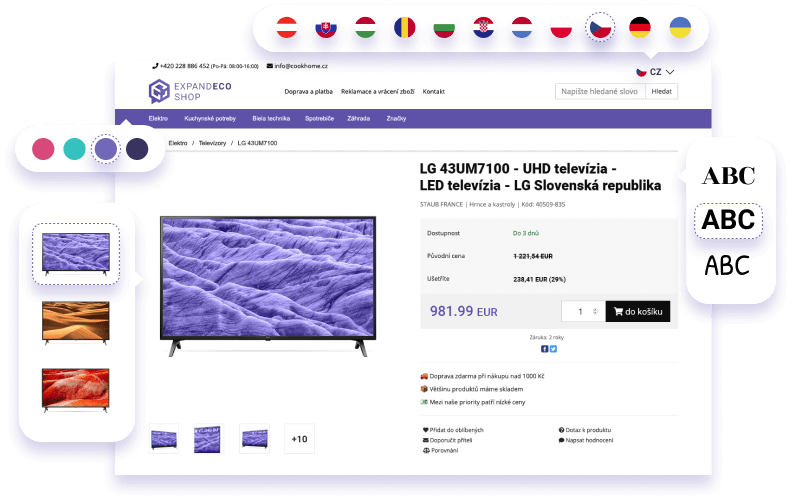Open the Elektro category menu
The height and width of the screenshot is (500, 792).
click(x=158, y=119)
